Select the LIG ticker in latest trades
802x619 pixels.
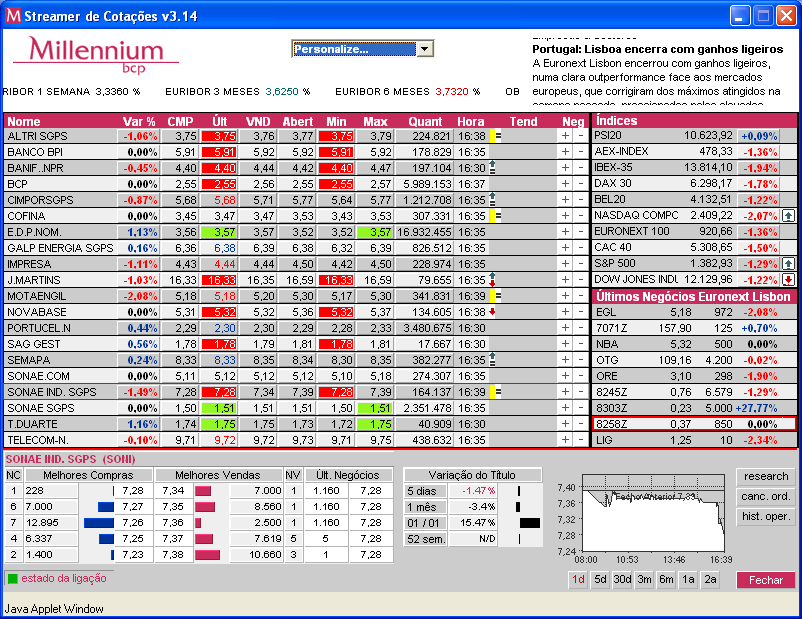604,440
